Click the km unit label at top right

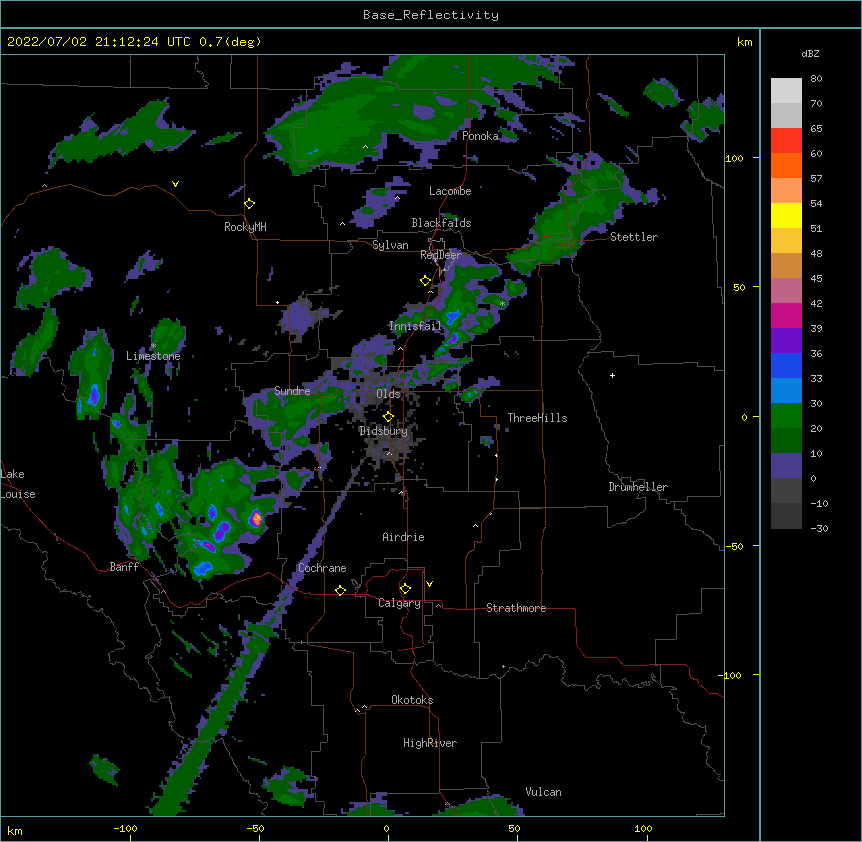744,42
